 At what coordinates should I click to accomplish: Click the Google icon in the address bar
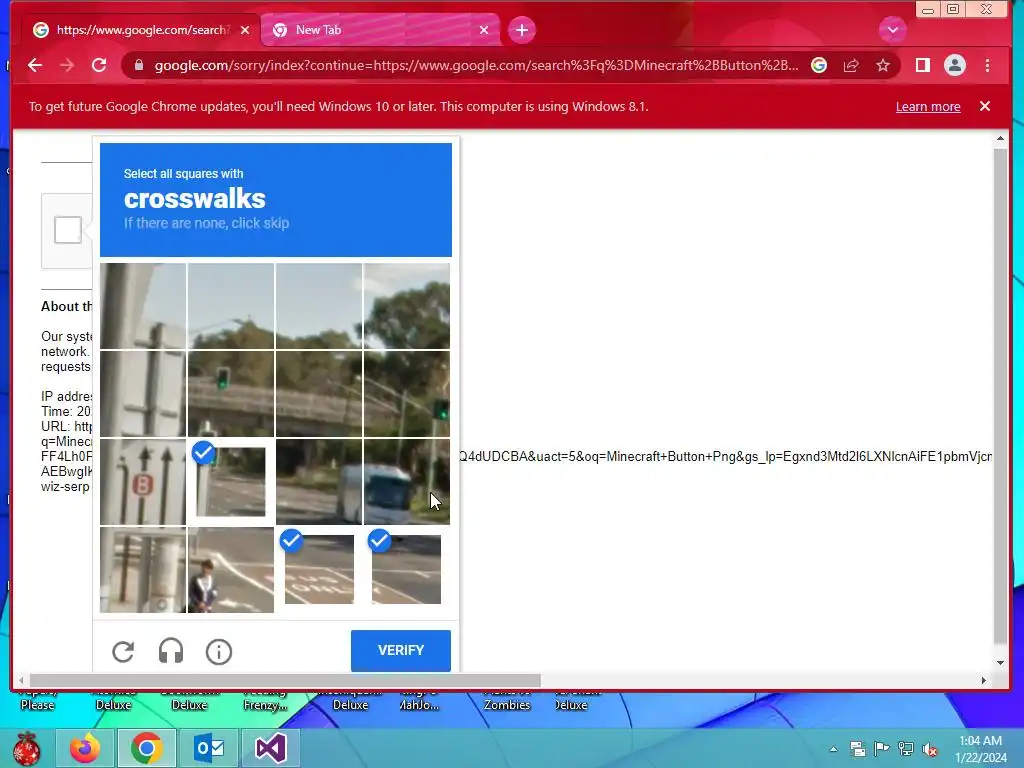tap(819, 65)
